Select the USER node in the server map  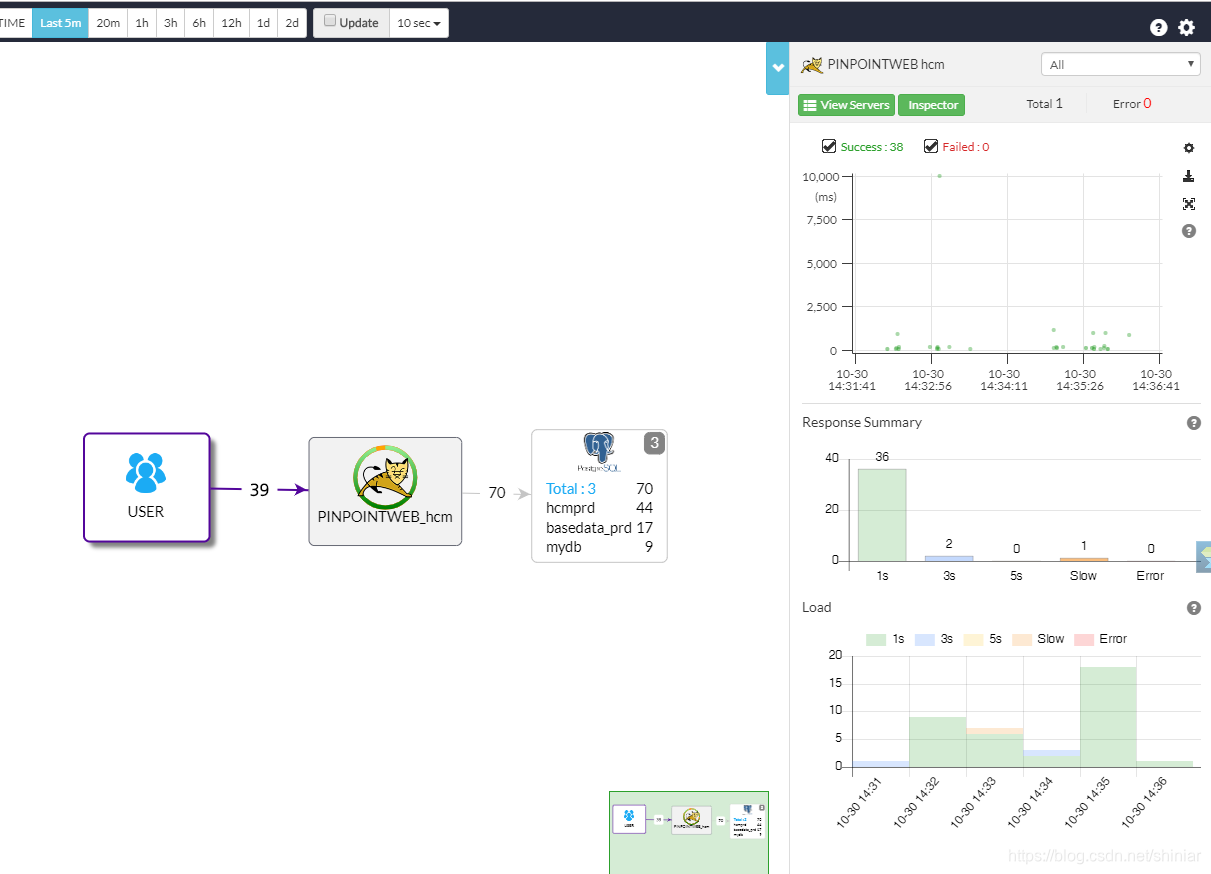point(146,487)
